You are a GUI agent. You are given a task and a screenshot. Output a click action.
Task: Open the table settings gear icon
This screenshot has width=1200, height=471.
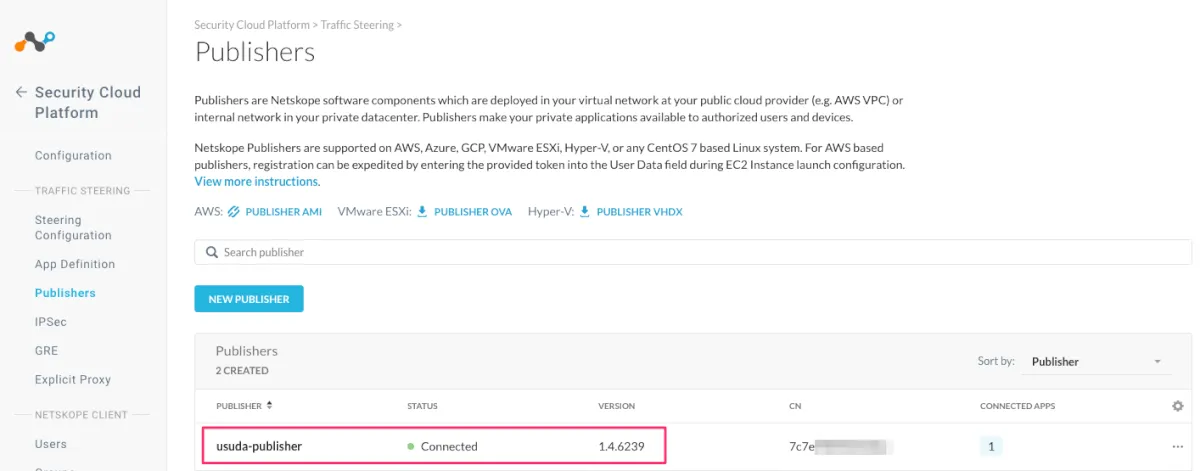pyautogui.click(x=1177, y=406)
